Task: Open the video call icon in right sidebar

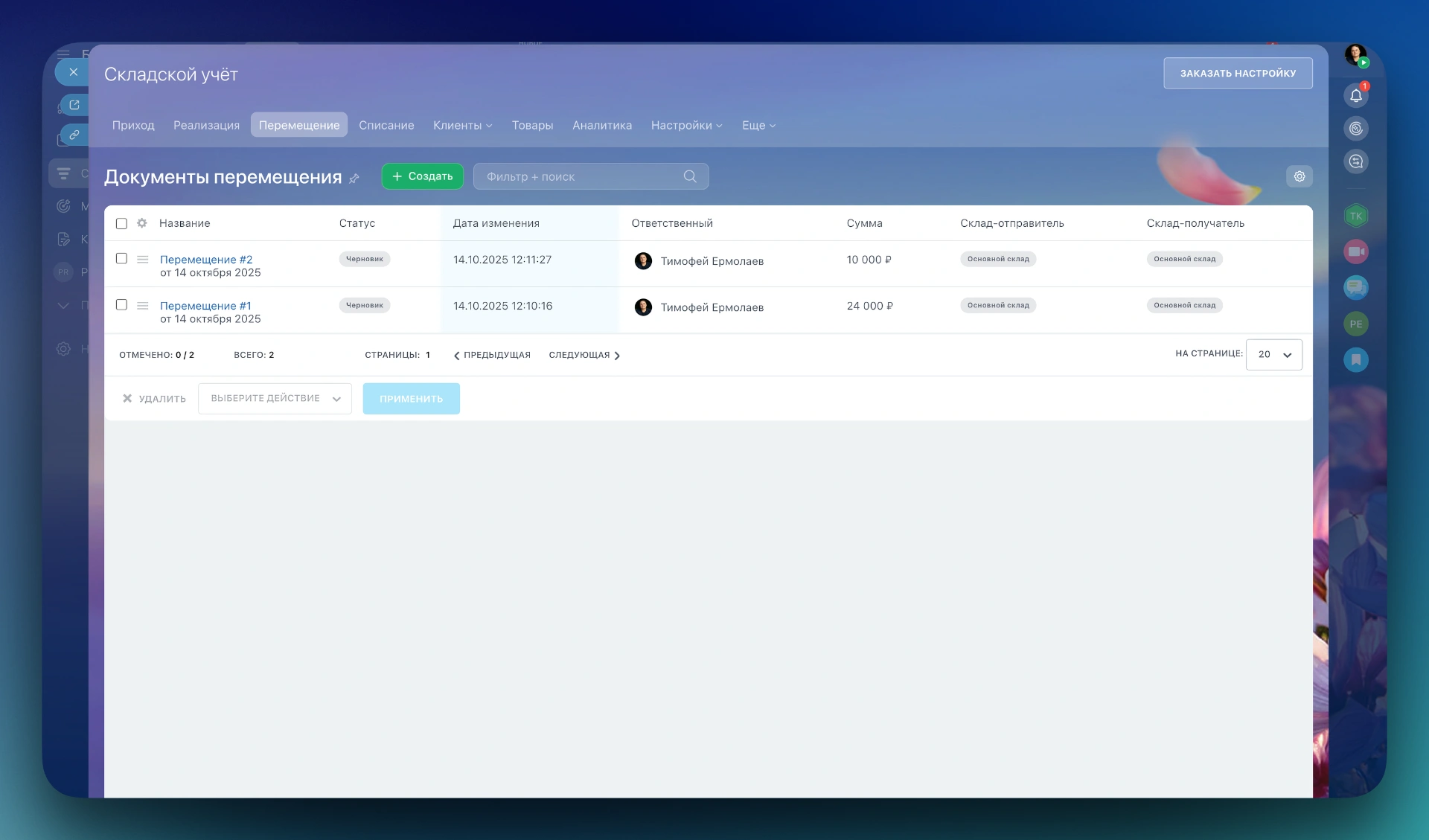Action: click(x=1356, y=251)
